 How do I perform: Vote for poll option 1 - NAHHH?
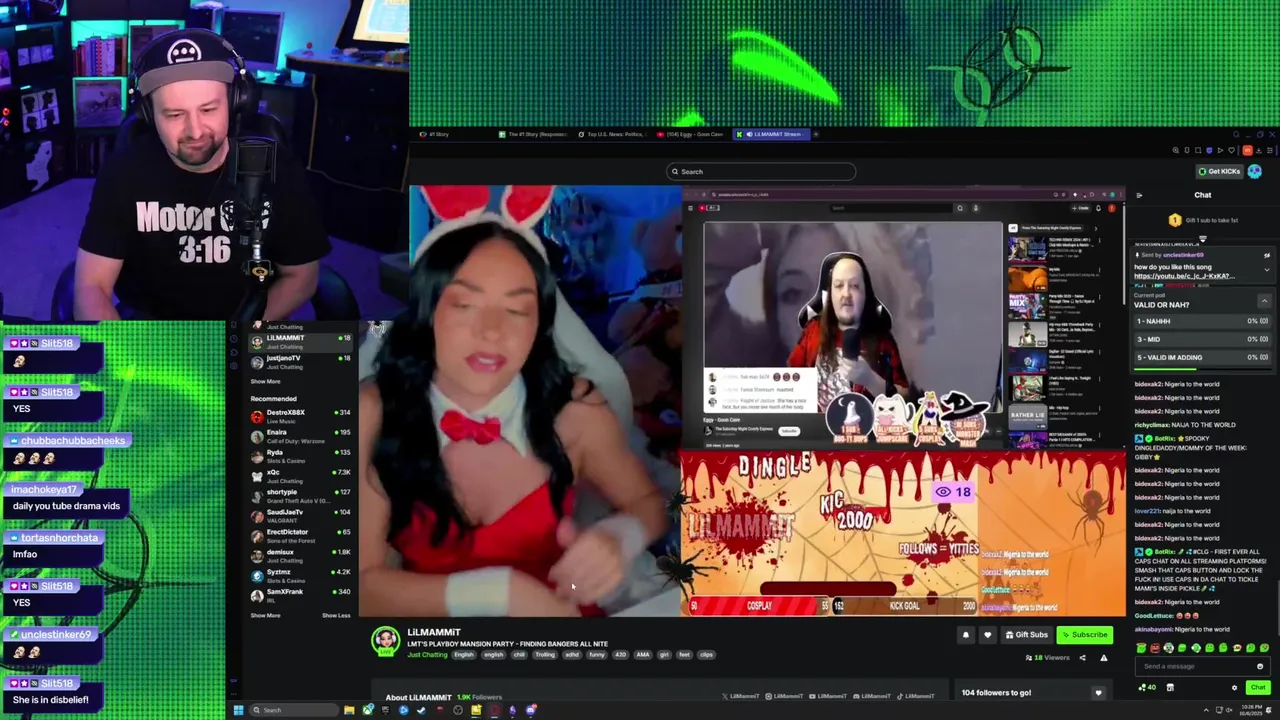tap(1202, 321)
